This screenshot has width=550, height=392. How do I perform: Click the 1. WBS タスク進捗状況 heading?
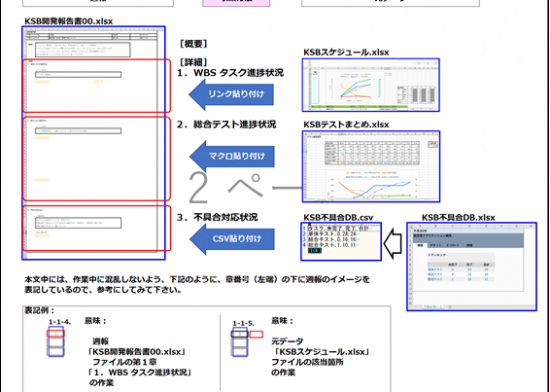point(230,73)
